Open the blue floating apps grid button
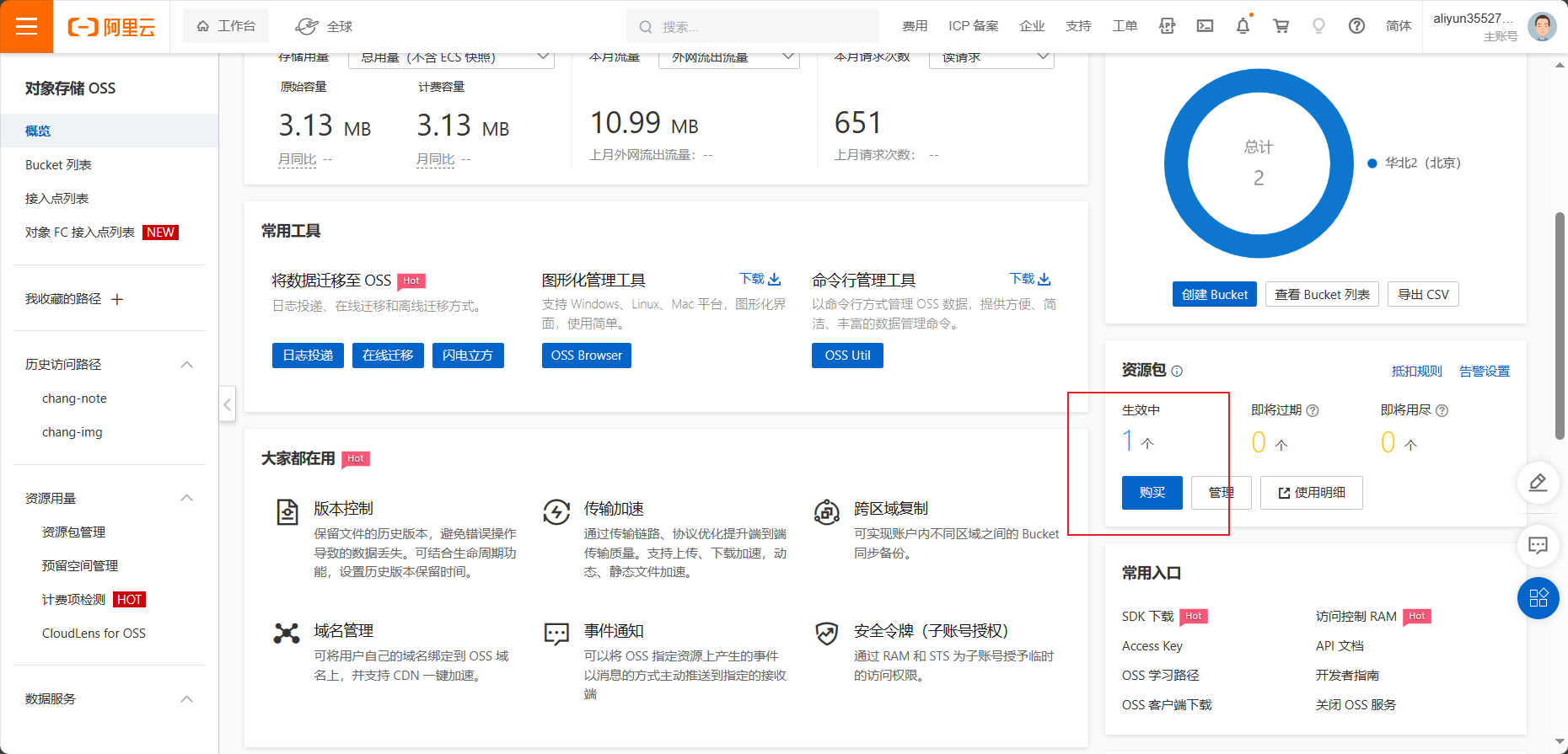Image resolution: width=1568 pixels, height=754 pixels. tap(1538, 598)
